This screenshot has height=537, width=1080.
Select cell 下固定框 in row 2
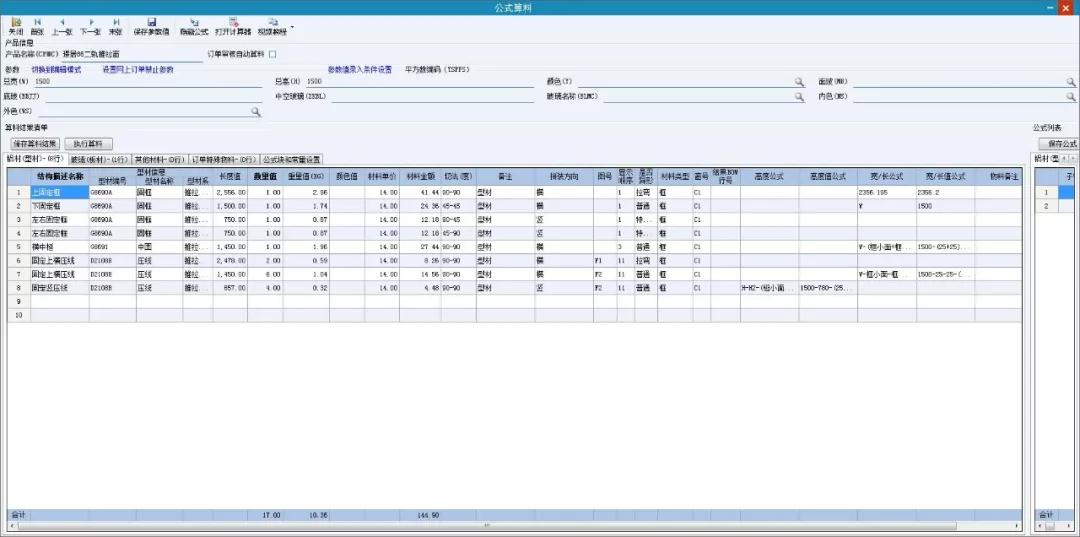pos(60,206)
